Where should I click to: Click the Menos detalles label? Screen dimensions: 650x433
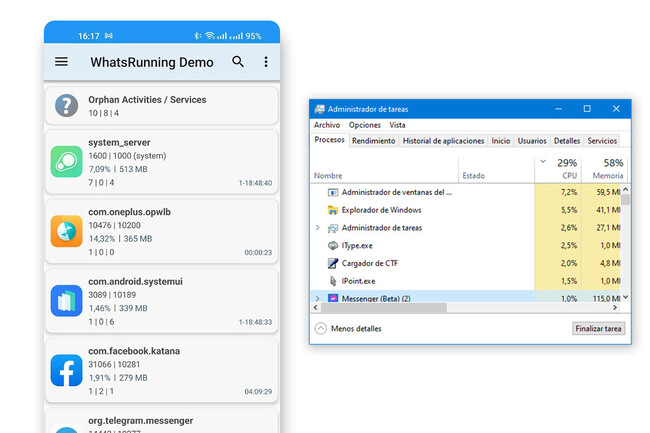pyautogui.click(x=356, y=329)
